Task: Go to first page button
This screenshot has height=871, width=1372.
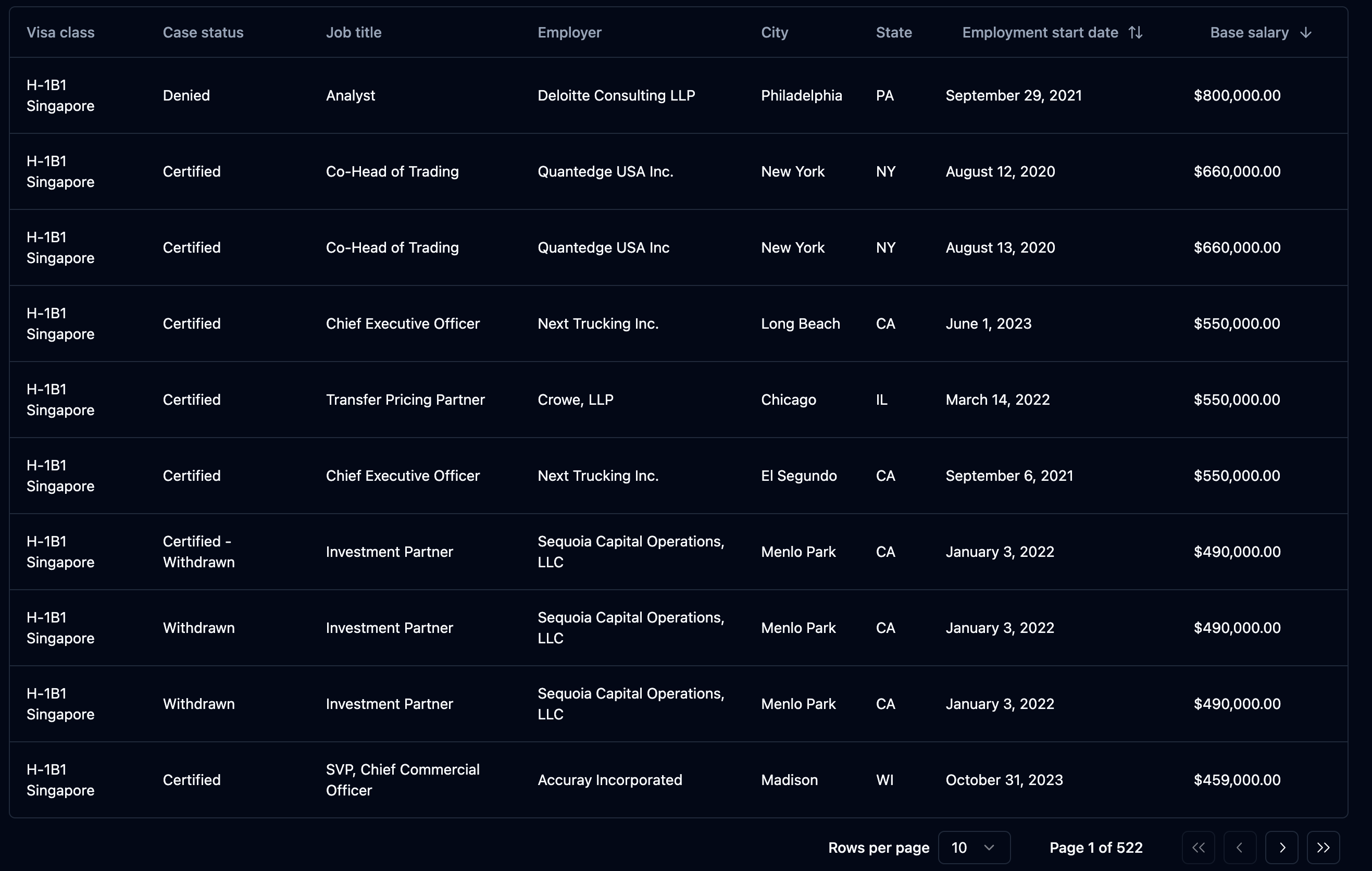Action: click(1198, 847)
